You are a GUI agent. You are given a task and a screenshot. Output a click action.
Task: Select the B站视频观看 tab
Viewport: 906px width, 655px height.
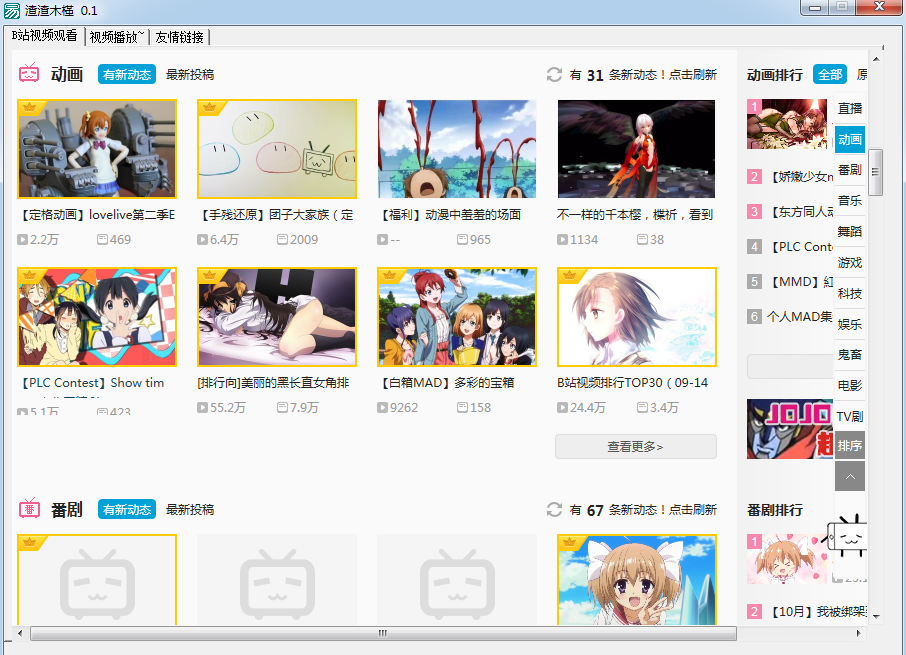44,36
